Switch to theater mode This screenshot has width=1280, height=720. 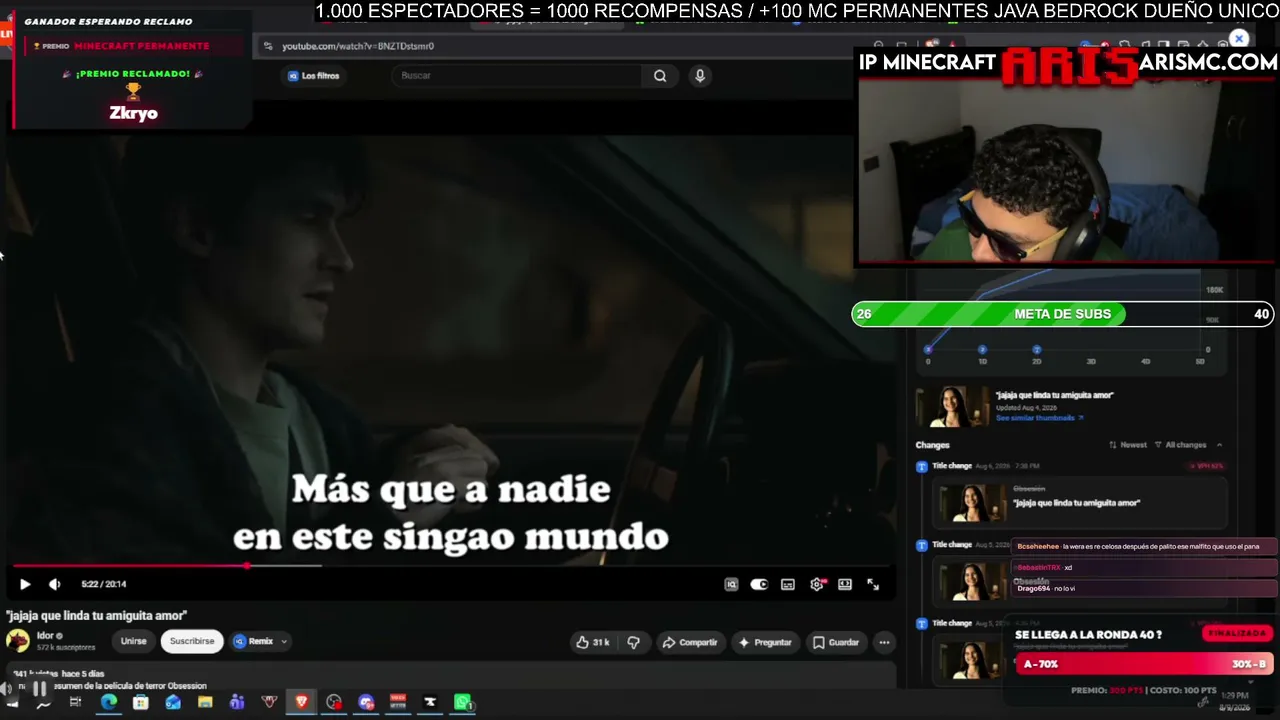tap(845, 584)
